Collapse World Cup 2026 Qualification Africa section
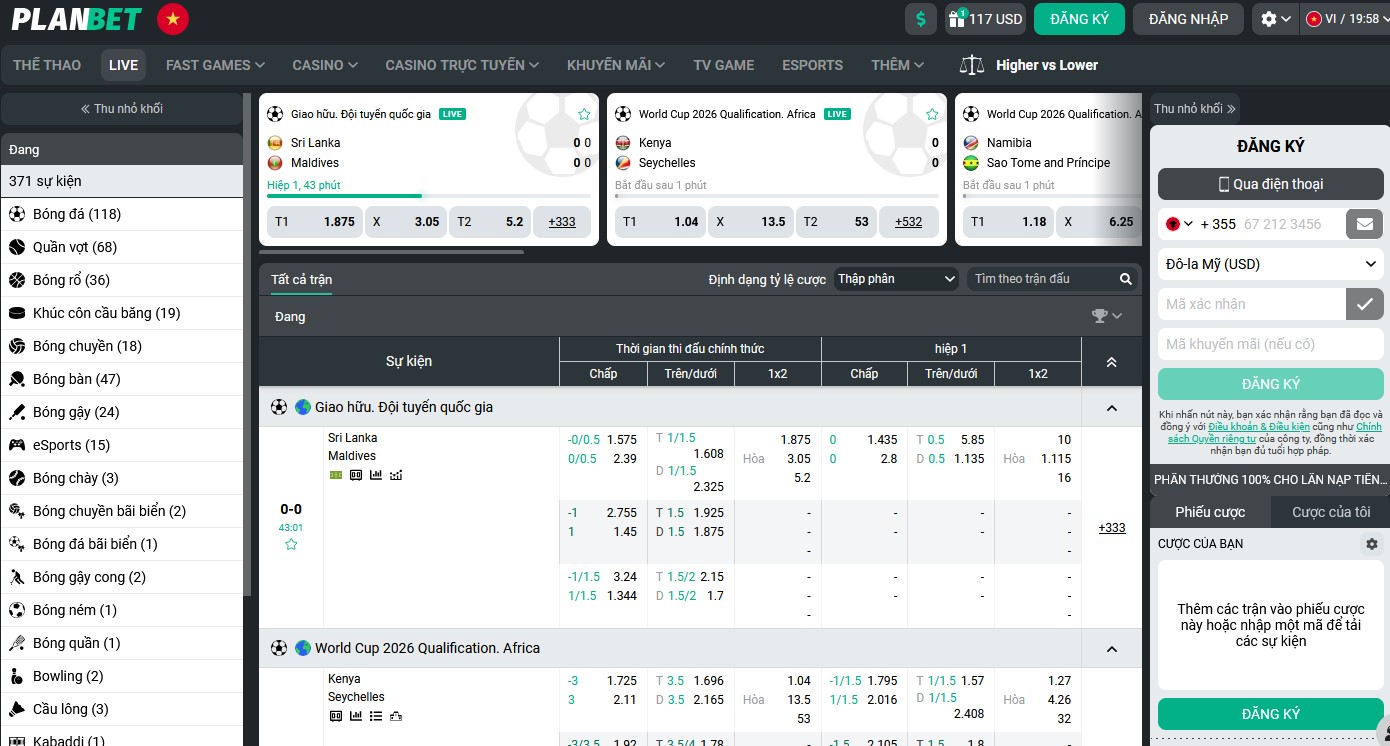 click(1111, 649)
